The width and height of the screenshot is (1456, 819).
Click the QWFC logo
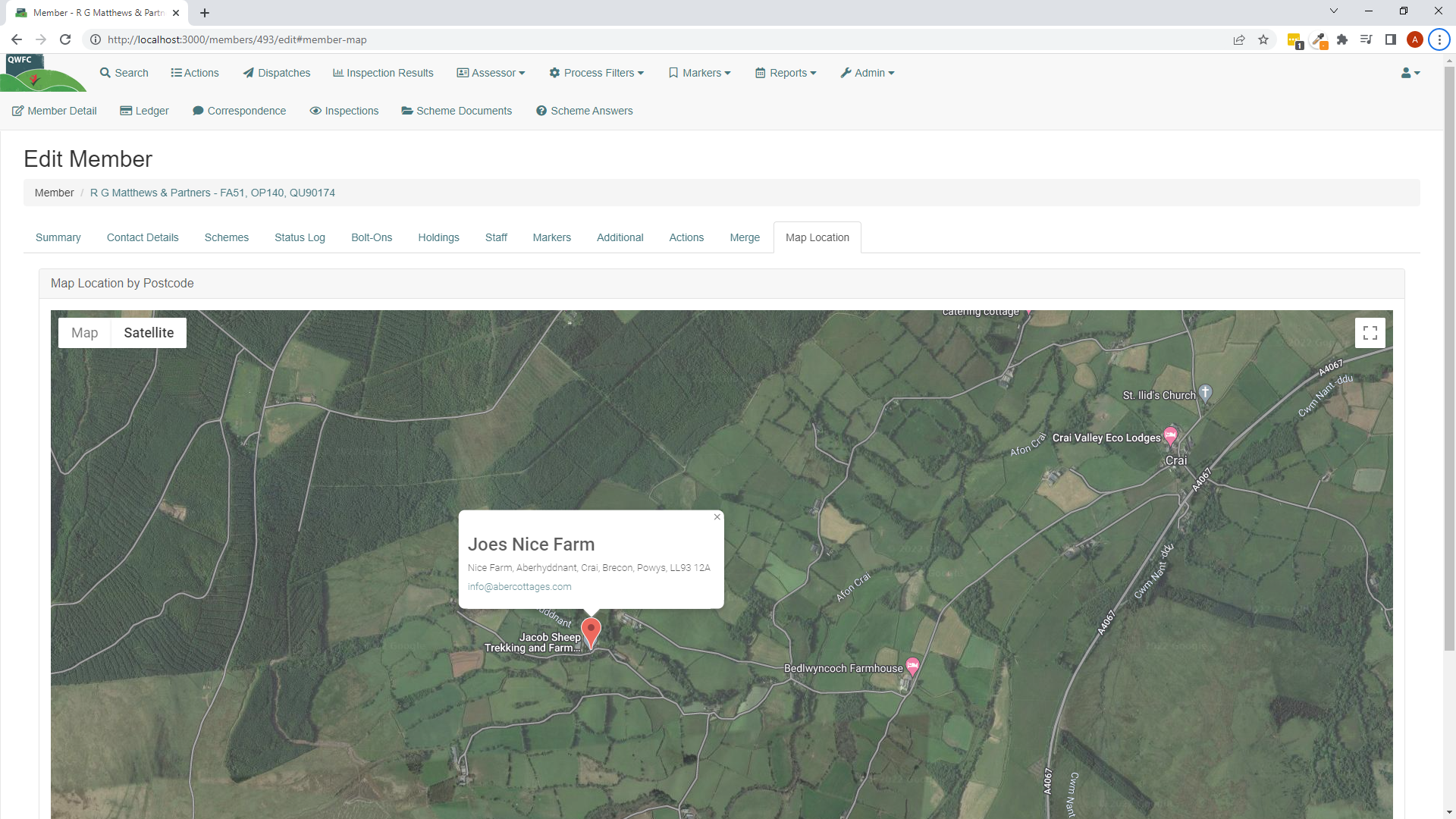coord(38,73)
